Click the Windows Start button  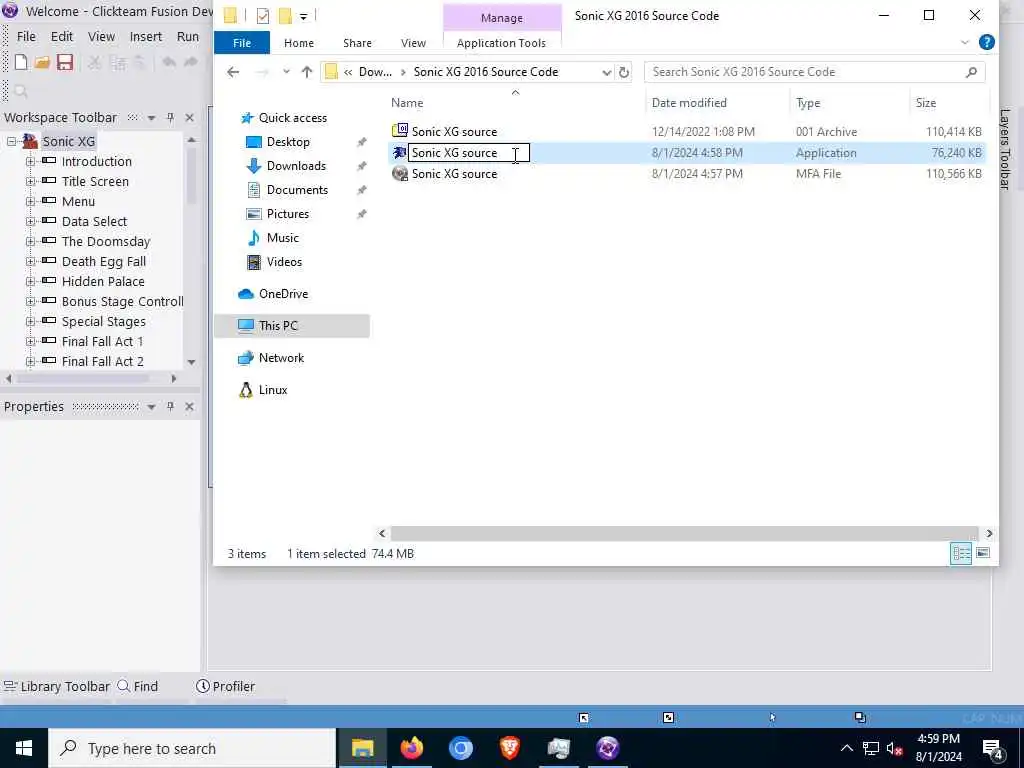coord(24,748)
